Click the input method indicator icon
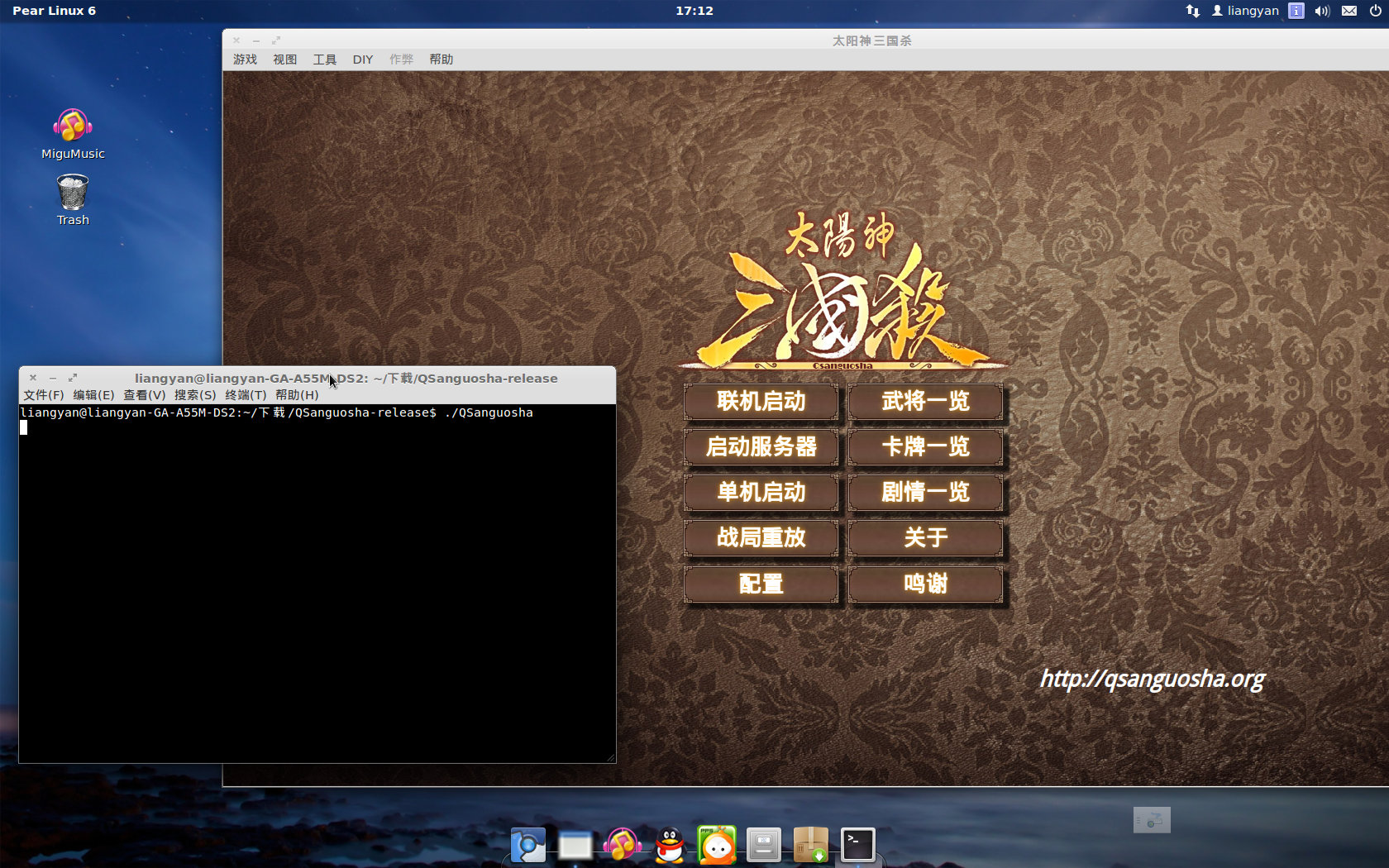1389x868 pixels. (1296, 11)
